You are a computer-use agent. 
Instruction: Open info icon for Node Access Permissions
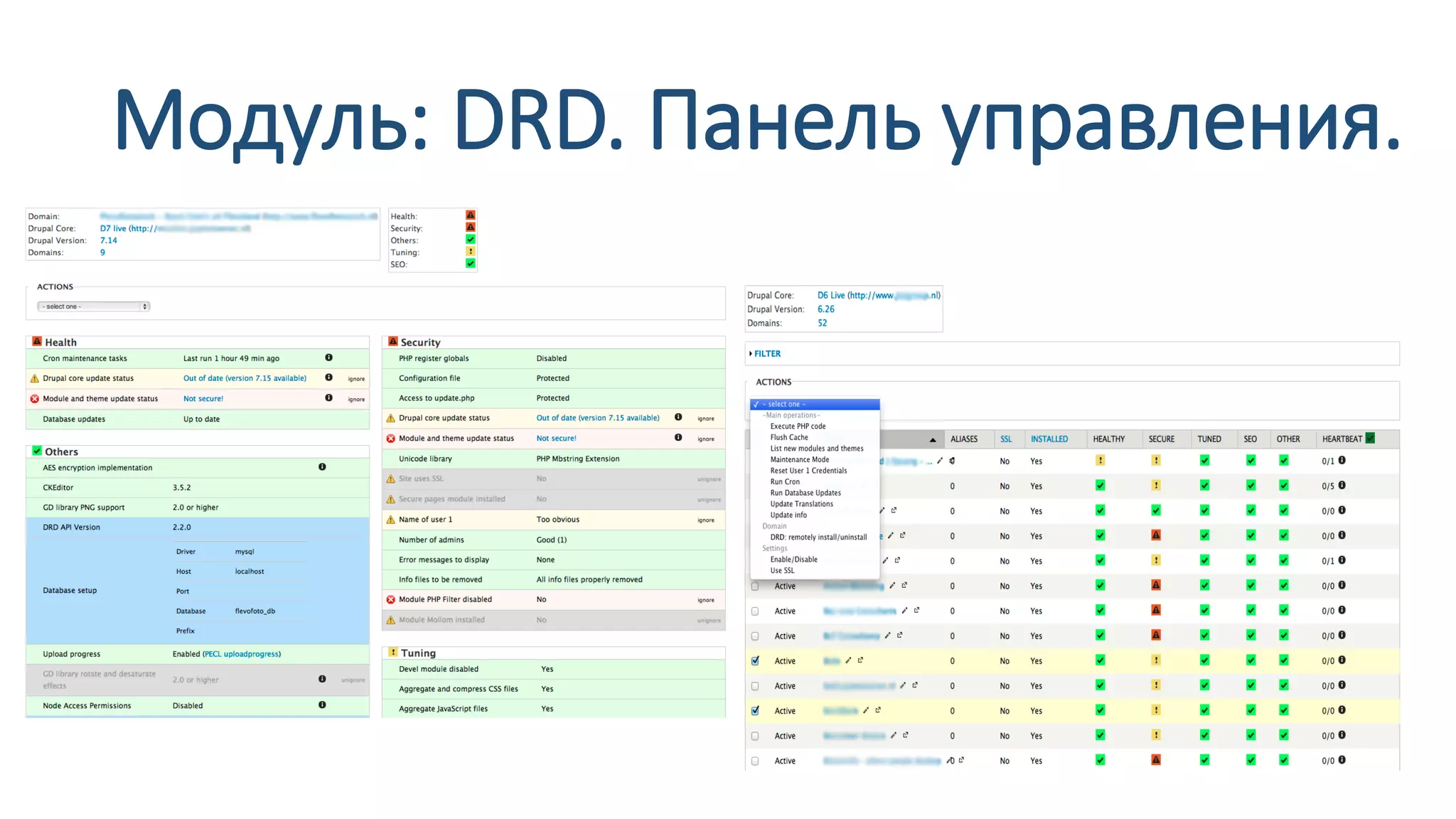(x=322, y=705)
